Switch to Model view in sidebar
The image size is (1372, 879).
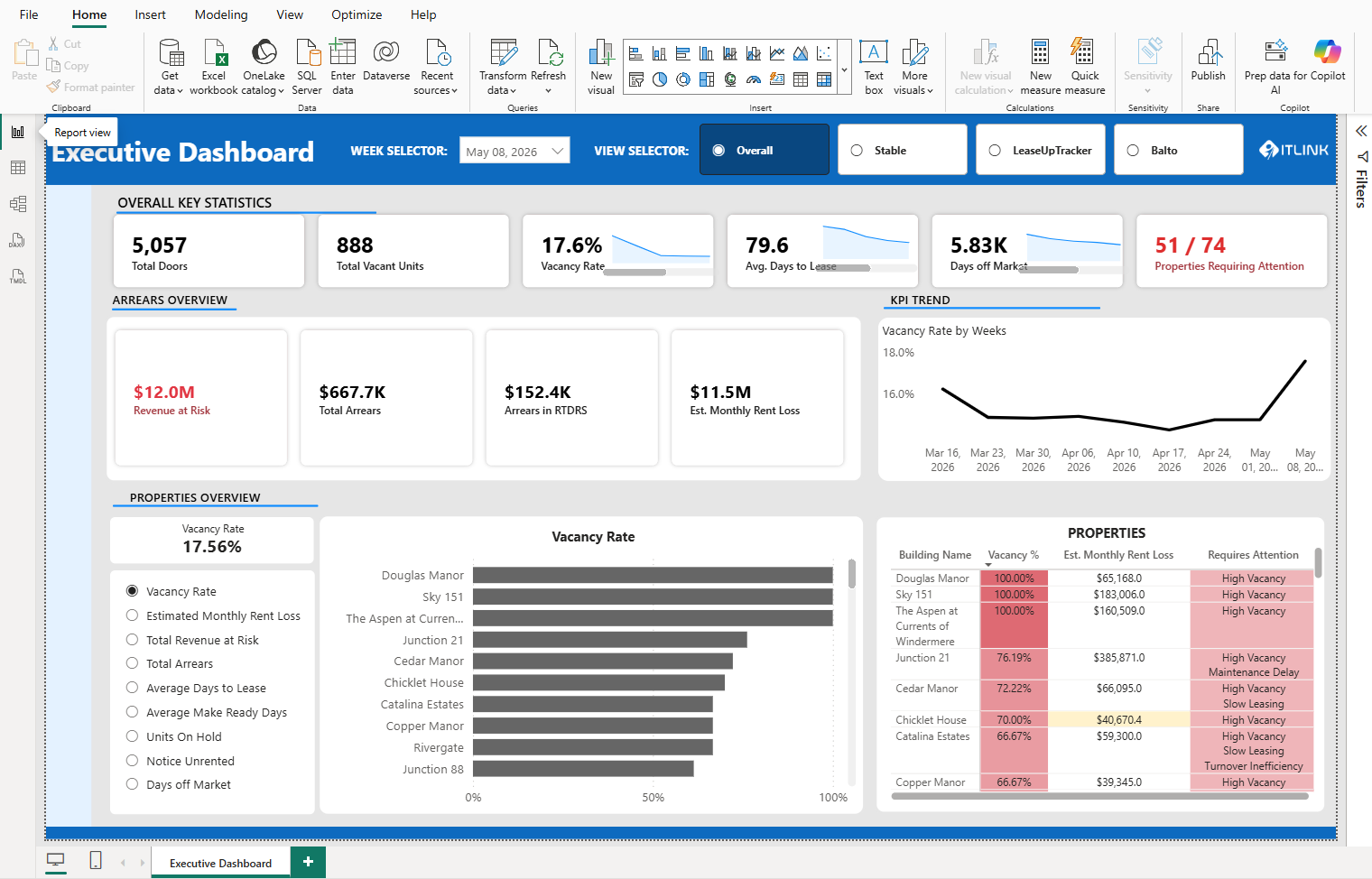pos(18,204)
